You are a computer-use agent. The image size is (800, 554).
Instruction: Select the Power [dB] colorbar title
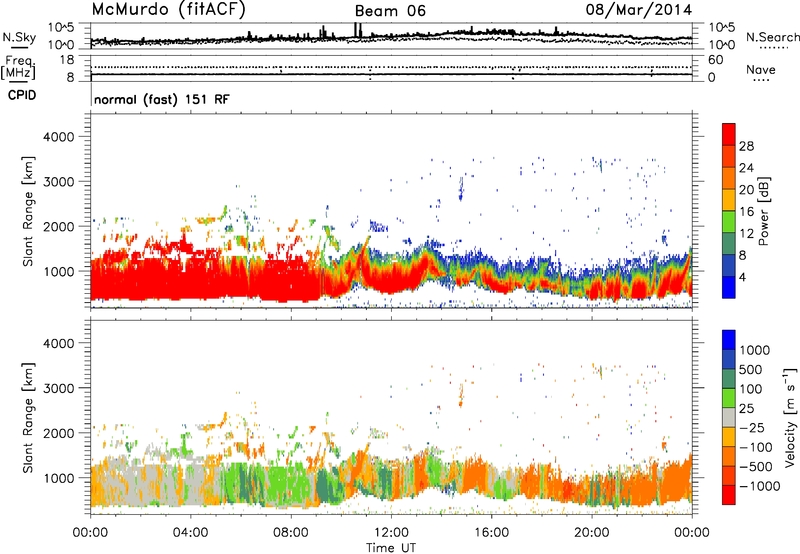pyautogui.click(x=764, y=211)
